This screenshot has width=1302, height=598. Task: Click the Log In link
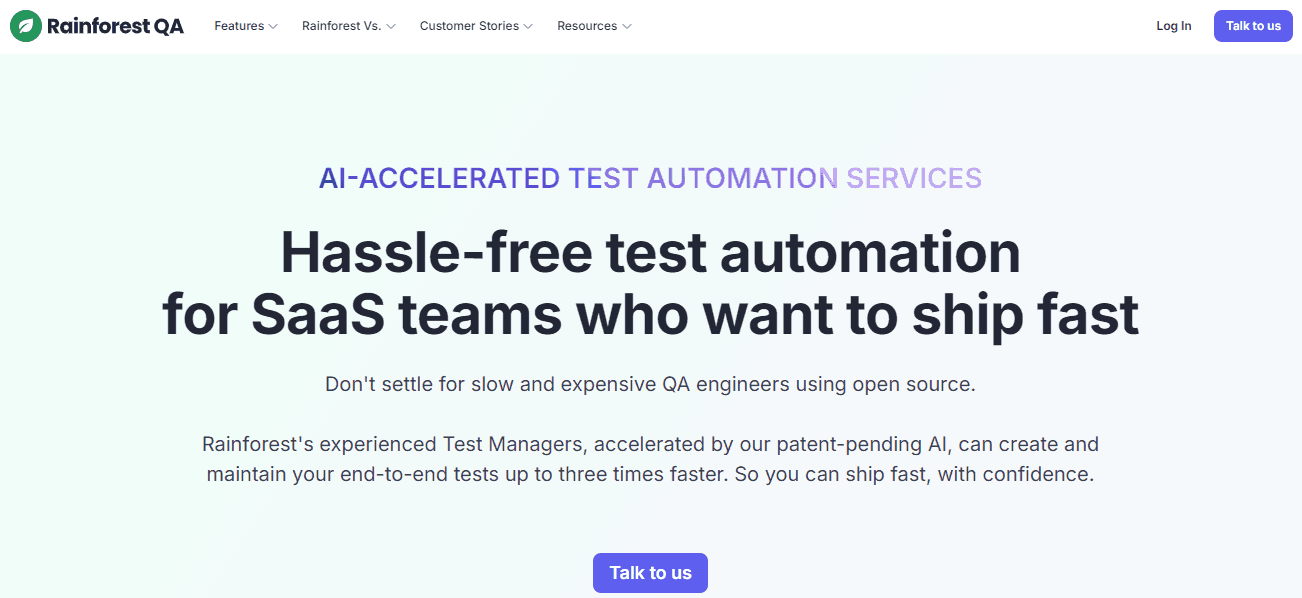pos(1173,26)
